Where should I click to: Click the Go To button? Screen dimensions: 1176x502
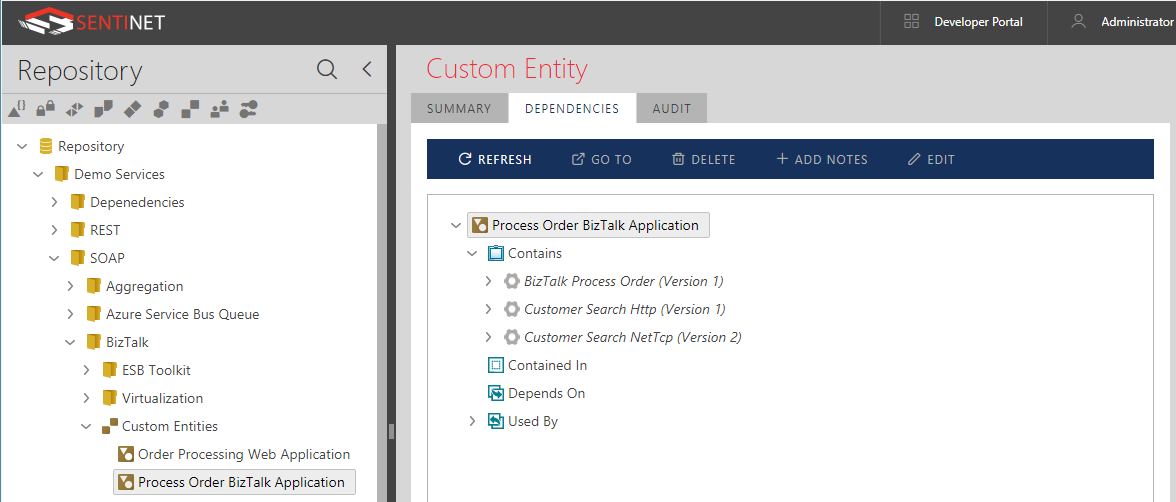[x=602, y=159]
